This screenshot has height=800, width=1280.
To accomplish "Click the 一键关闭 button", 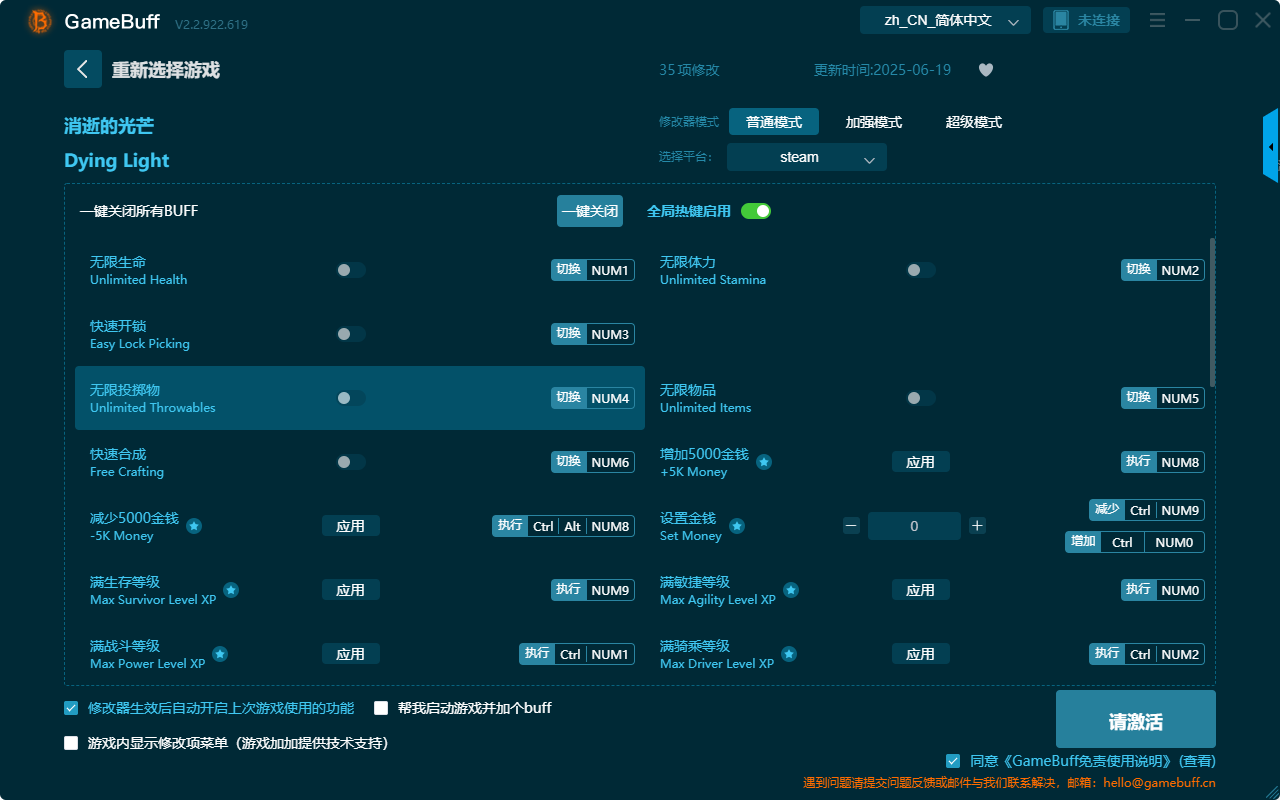I will (589, 211).
